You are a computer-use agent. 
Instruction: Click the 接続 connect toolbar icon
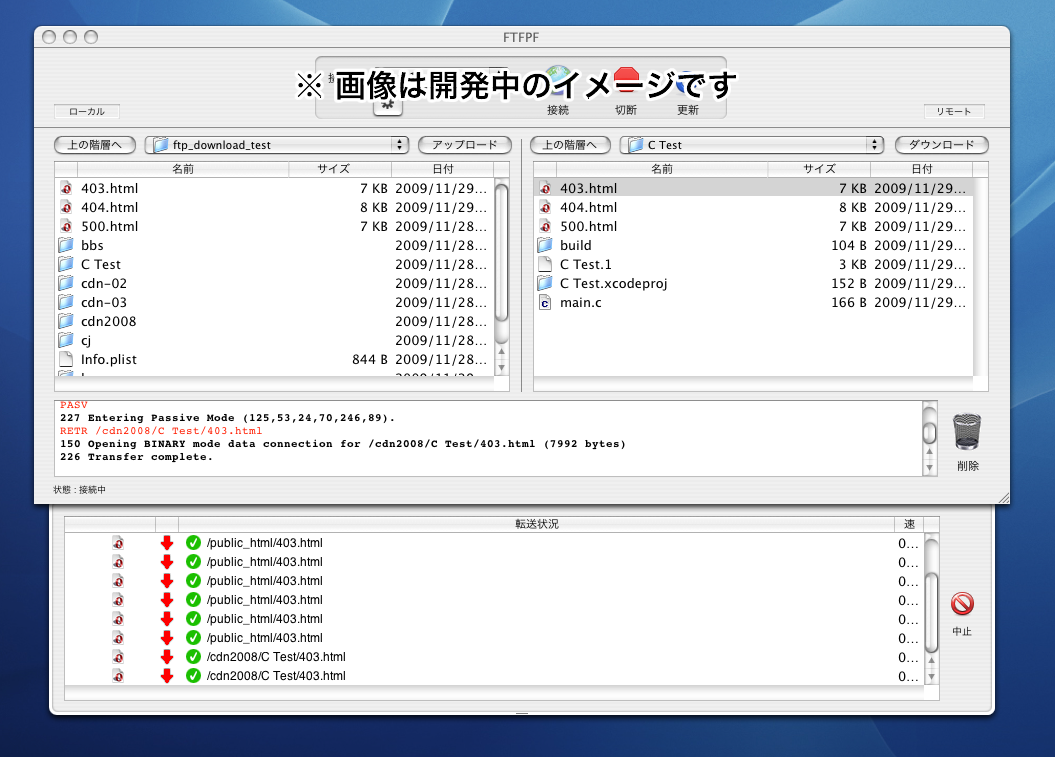[558, 83]
